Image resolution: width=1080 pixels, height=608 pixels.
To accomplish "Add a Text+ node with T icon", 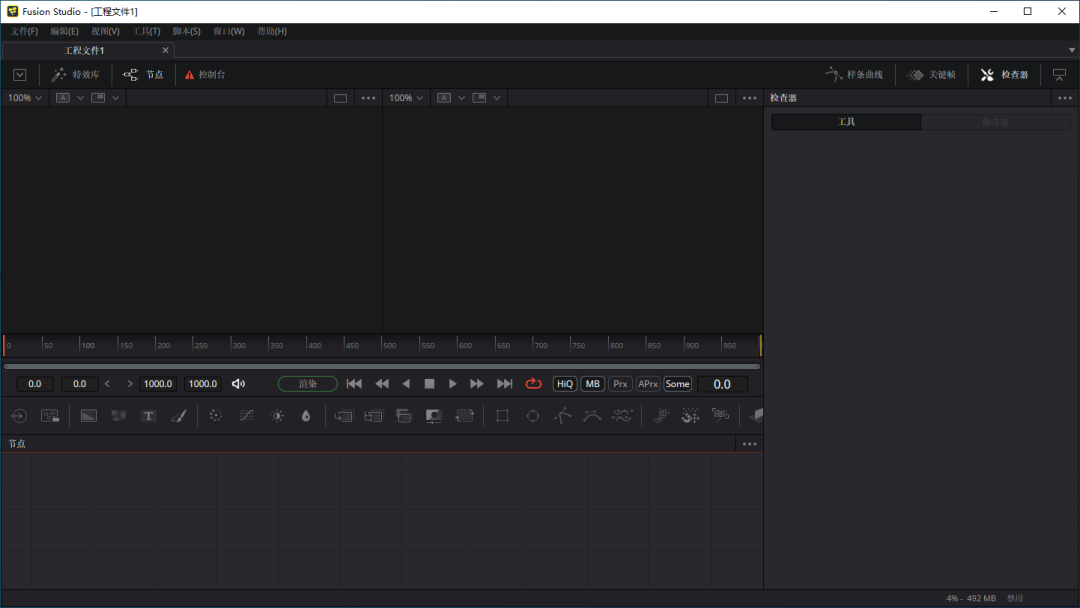I will pos(148,416).
